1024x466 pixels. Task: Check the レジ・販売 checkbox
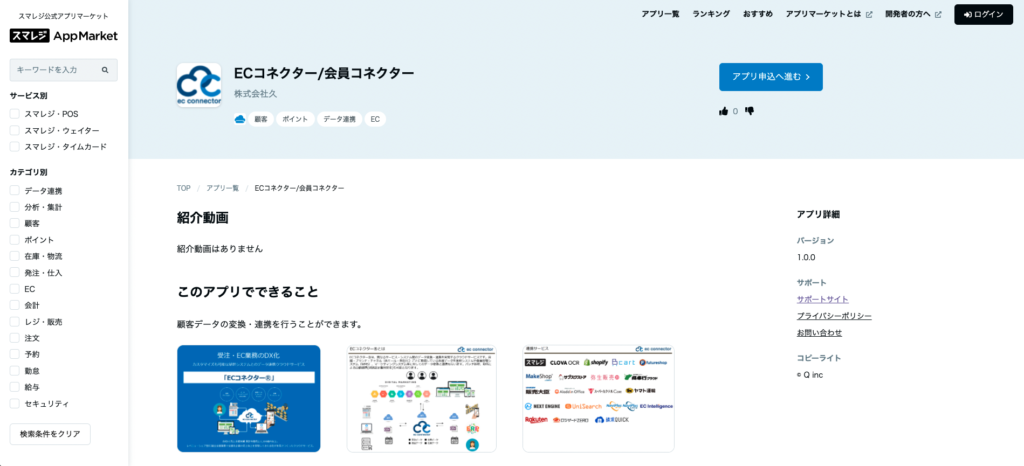14,322
